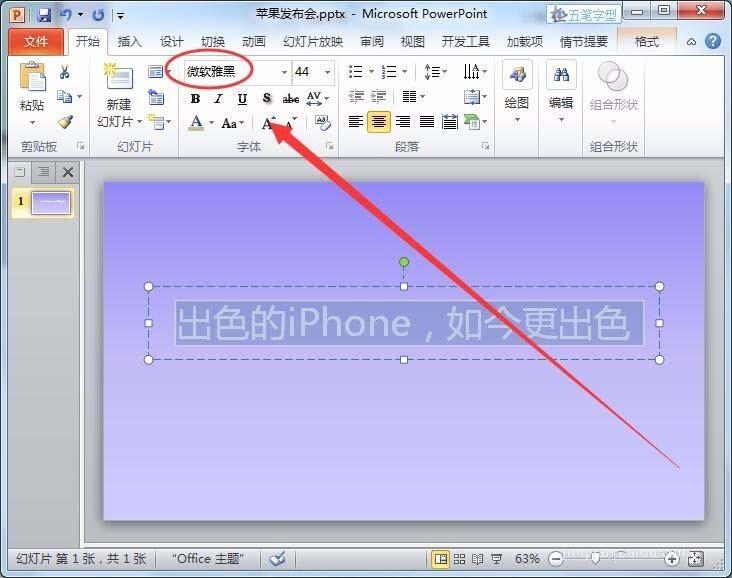Click the Reset slide icon
The image size is (732, 578).
pos(155,97)
